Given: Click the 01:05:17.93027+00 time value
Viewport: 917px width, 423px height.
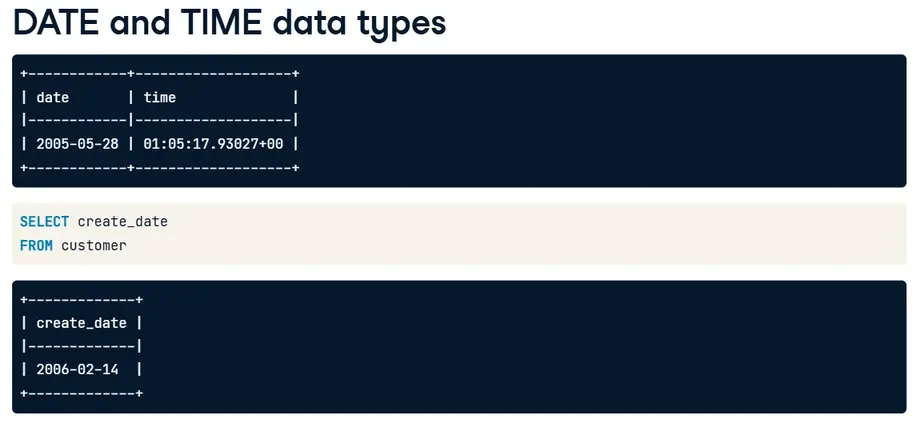Looking at the screenshot, I should click(213, 144).
